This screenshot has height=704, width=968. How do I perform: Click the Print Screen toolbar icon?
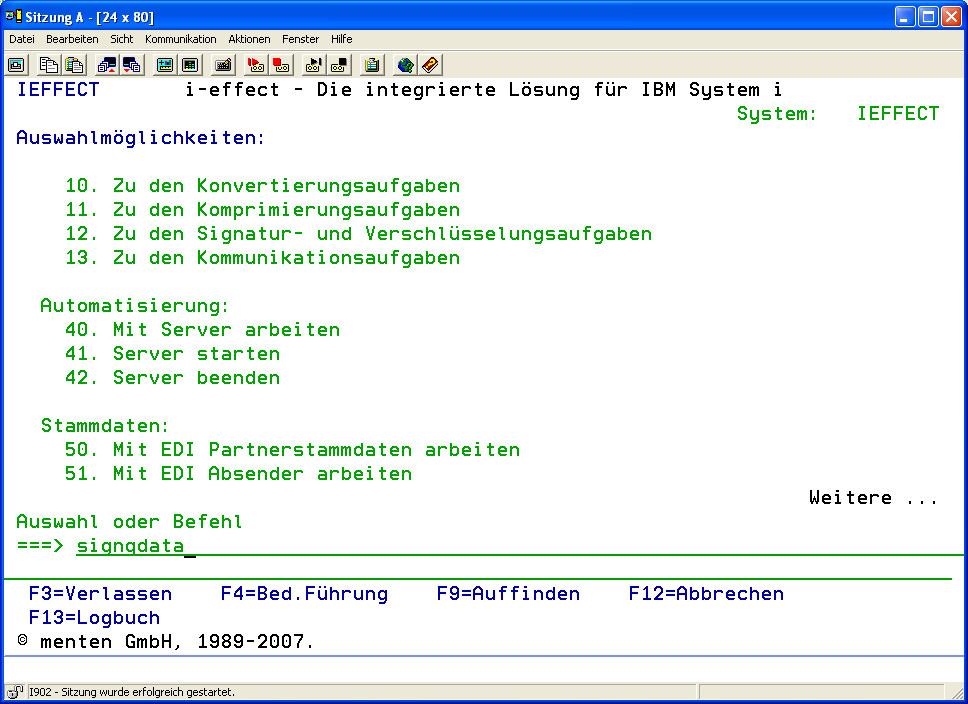tap(17, 65)
